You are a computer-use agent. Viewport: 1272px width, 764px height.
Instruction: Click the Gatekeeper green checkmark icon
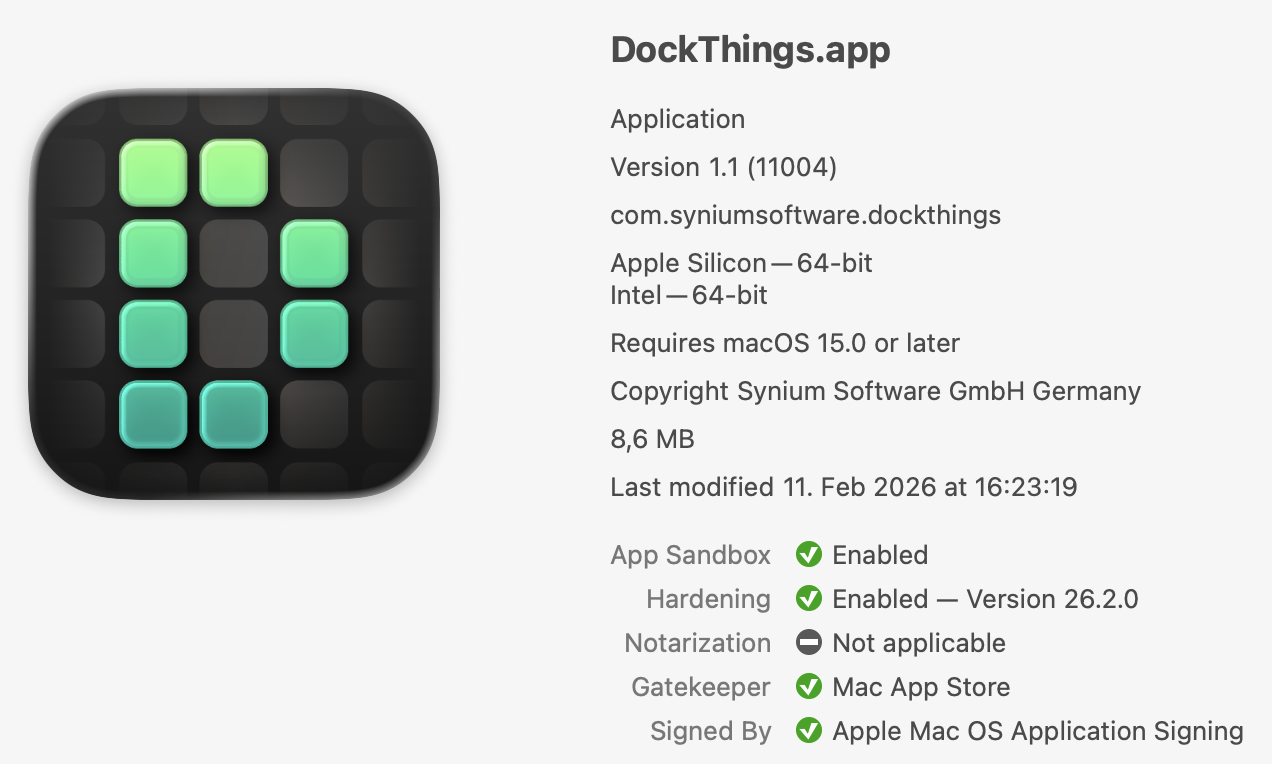point(808,687)
